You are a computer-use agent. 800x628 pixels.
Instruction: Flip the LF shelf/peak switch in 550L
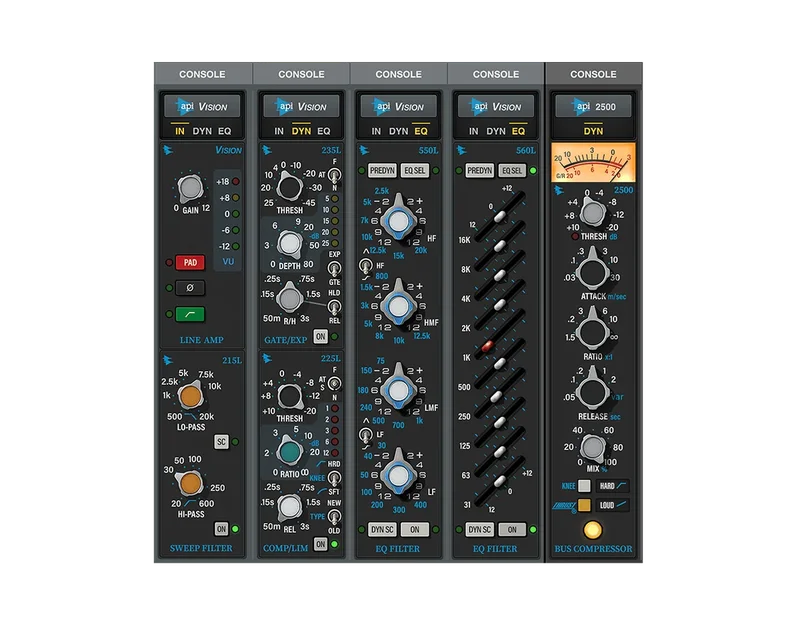pyautogui.click(x=365, y=435)
